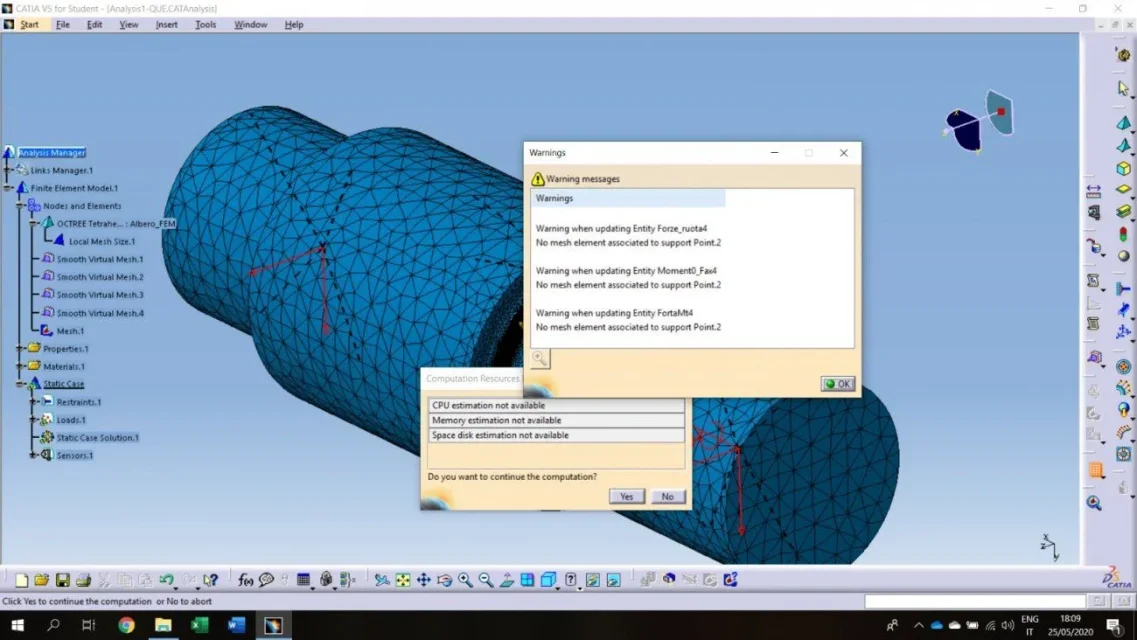
Task: Activate the Fly mode icon
Action: (381, 580)
